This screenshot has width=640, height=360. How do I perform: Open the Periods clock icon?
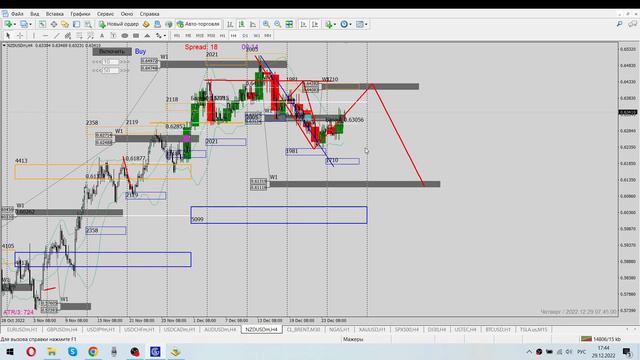click(x=344, y=24)
